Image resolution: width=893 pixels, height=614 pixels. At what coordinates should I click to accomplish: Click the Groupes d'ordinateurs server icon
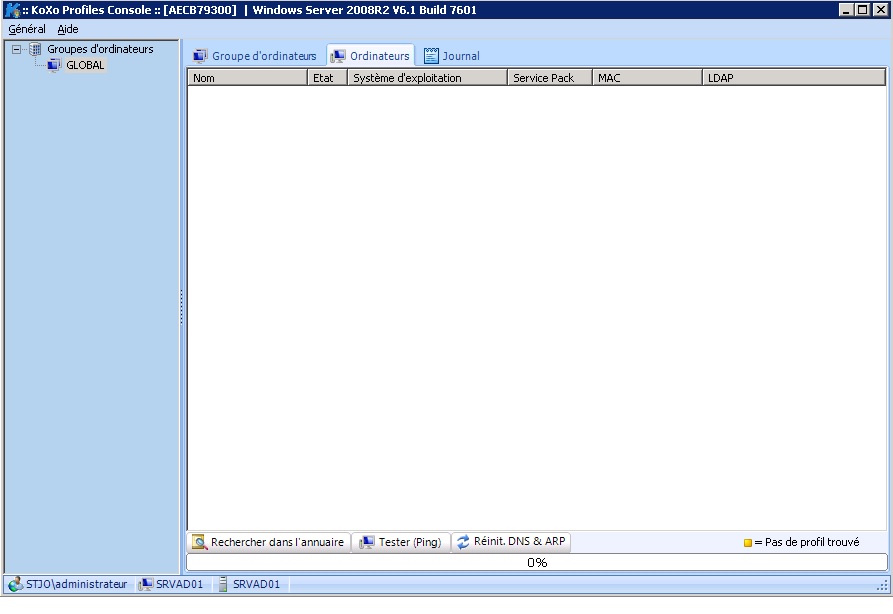click(x=35, y=49)
